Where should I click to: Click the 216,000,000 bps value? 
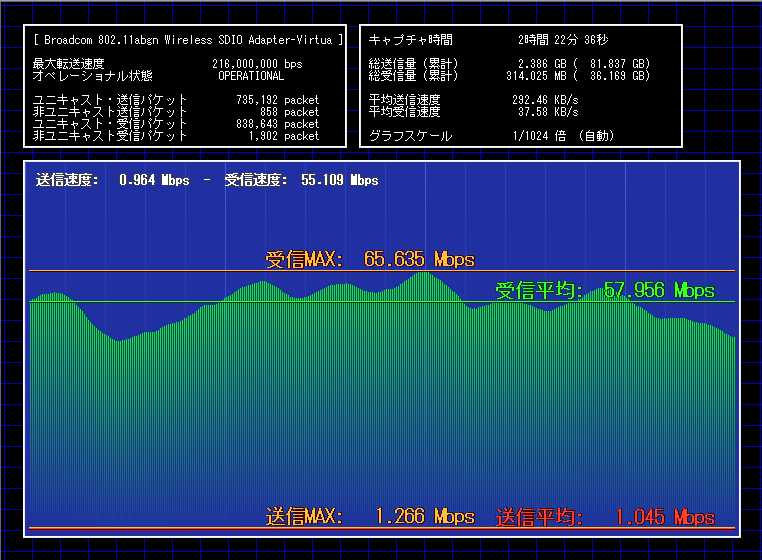(x=257, y=64)
